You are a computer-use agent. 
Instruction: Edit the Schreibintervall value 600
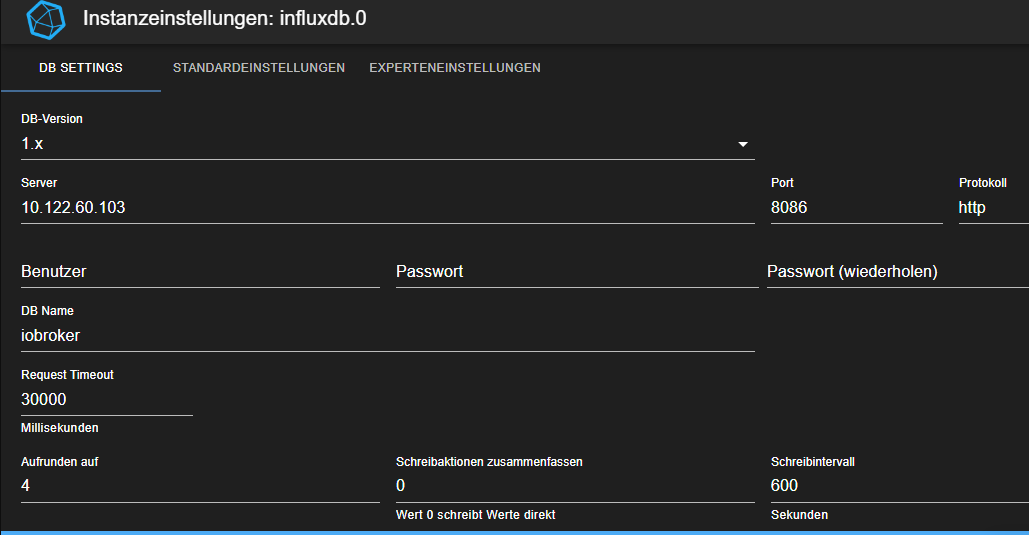pos(900,486)
